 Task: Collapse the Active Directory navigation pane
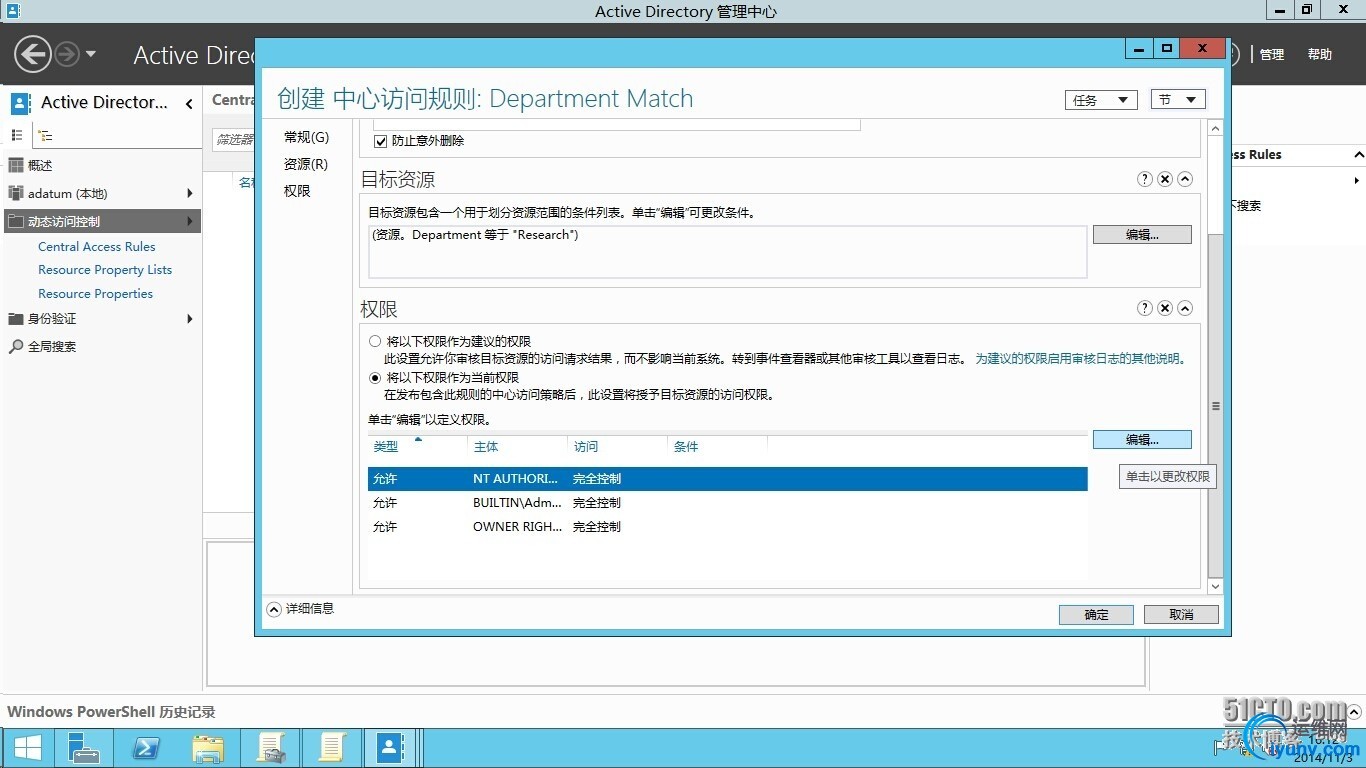189,103
